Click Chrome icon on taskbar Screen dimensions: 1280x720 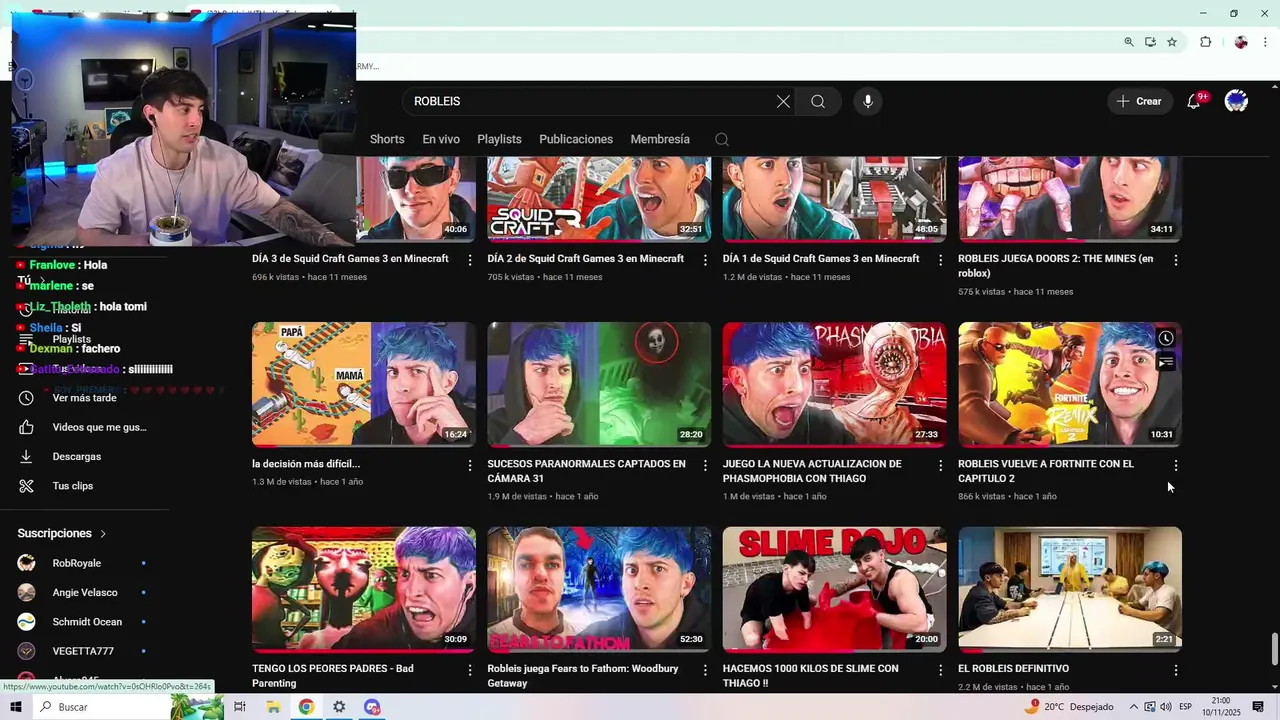tap(306, 707)
